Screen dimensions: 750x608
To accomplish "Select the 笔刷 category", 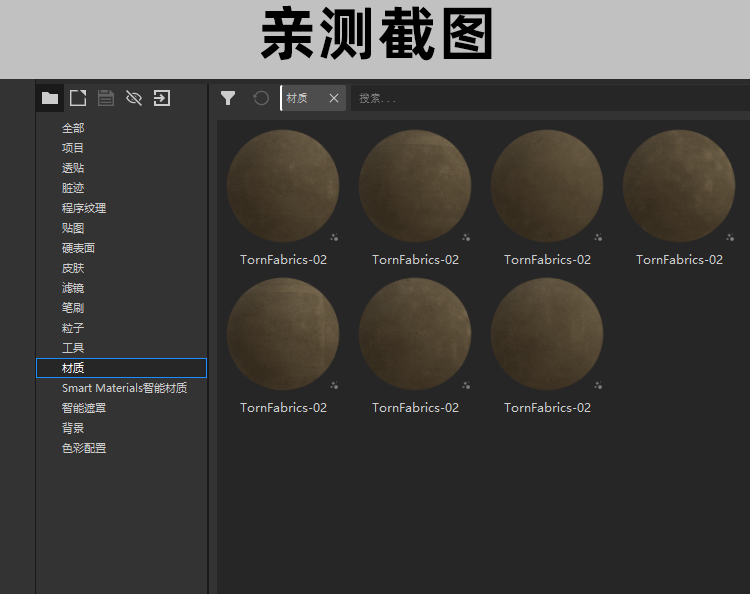I will pos(73,308).
